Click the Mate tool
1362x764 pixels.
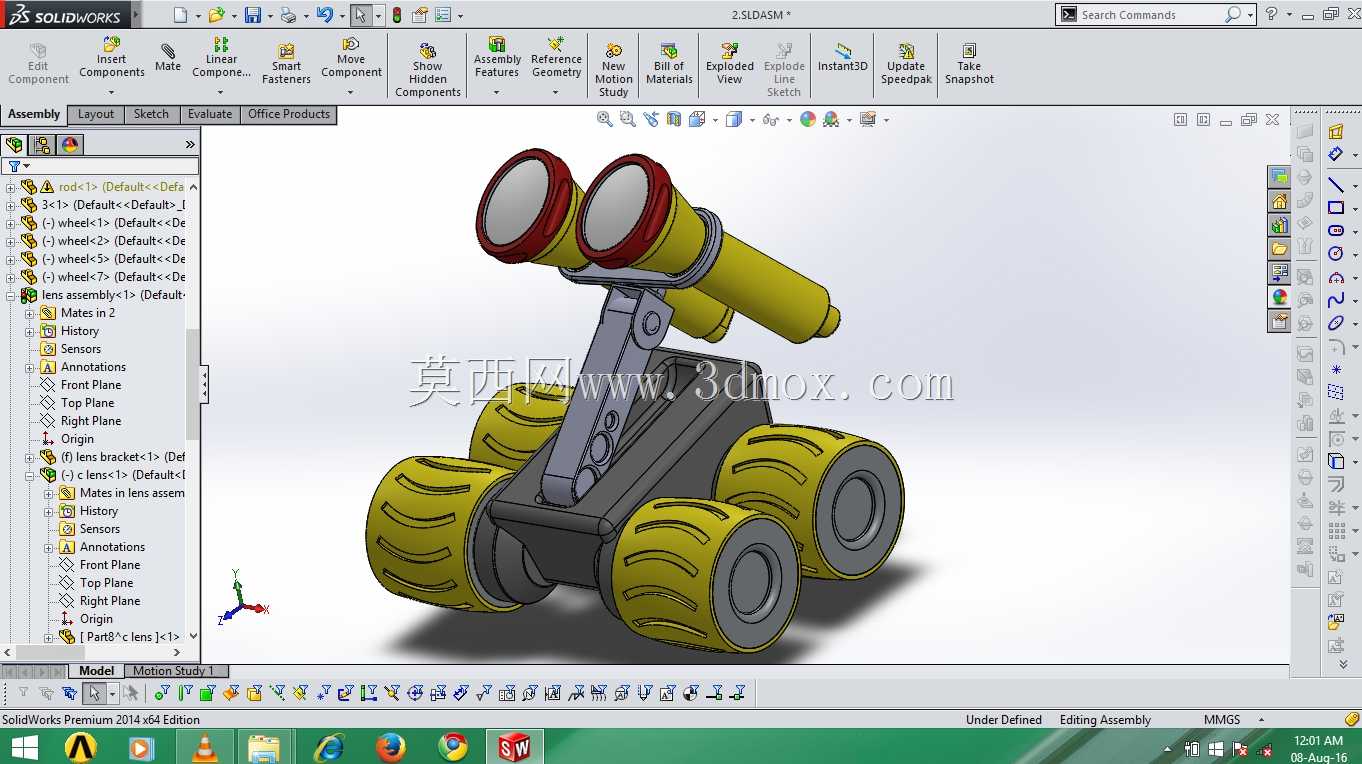pyautogui.click(x=168, y=58)
